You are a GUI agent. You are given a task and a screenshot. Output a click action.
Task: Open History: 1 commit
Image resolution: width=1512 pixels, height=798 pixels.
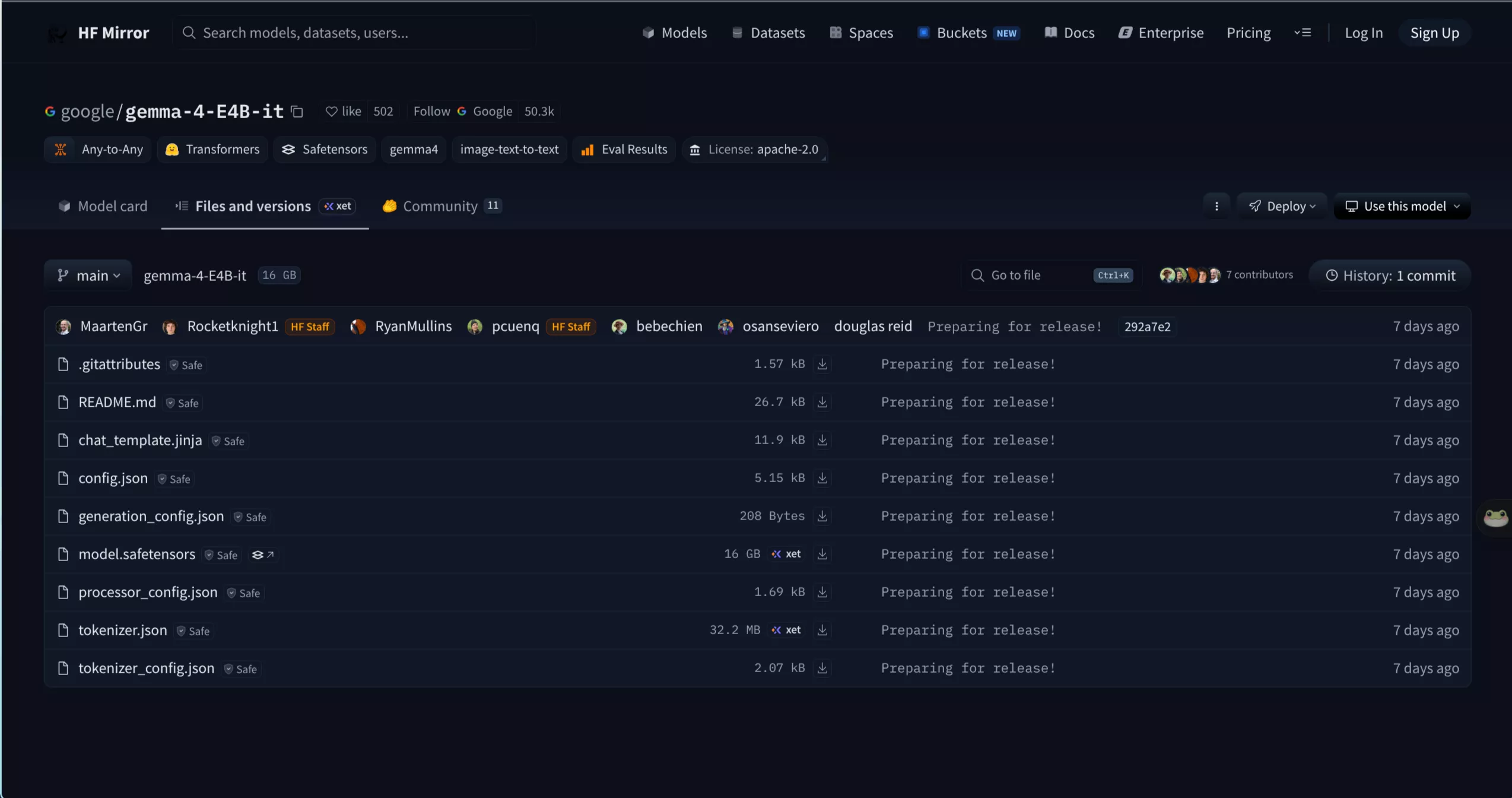[1390, 275]
